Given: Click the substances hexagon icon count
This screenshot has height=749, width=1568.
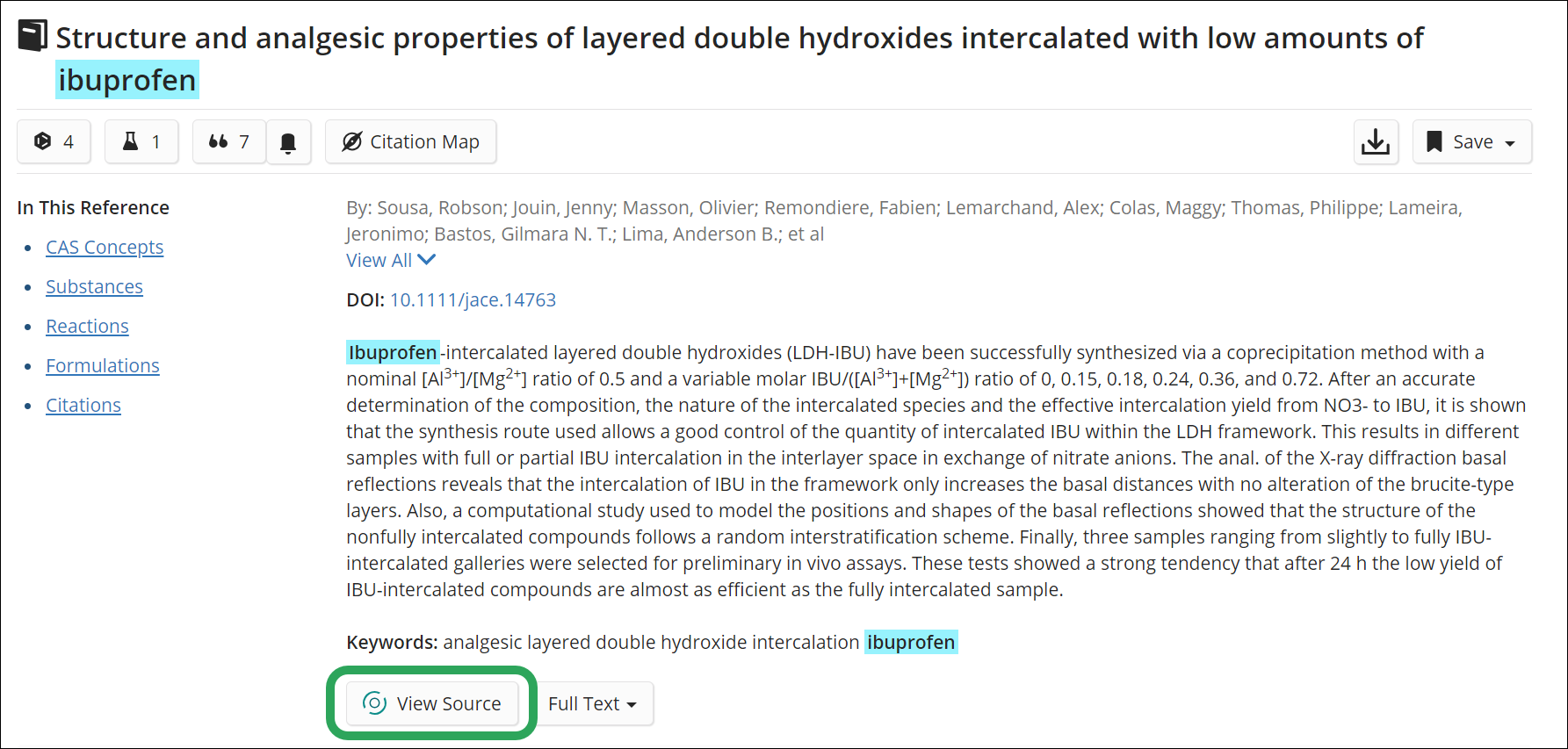Looking at the screenshot, I should pos(54,141).
